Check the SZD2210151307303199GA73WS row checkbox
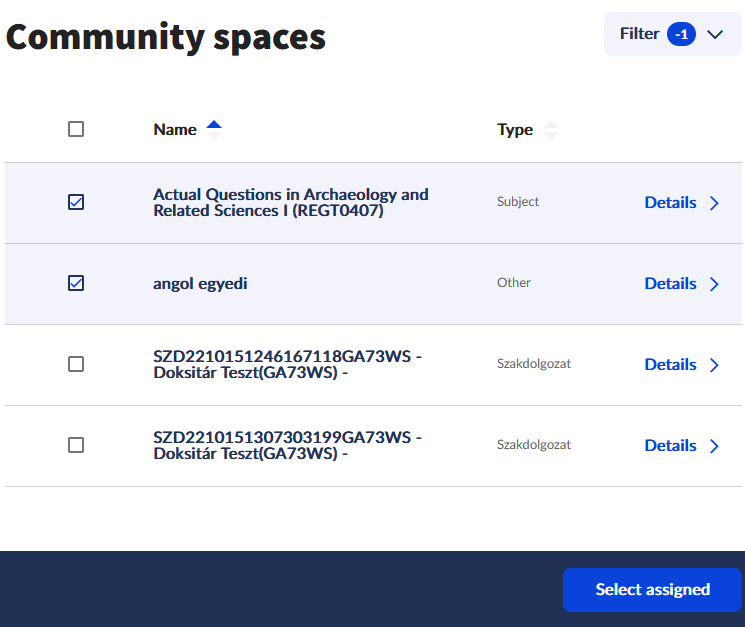 tap(76, 446)
